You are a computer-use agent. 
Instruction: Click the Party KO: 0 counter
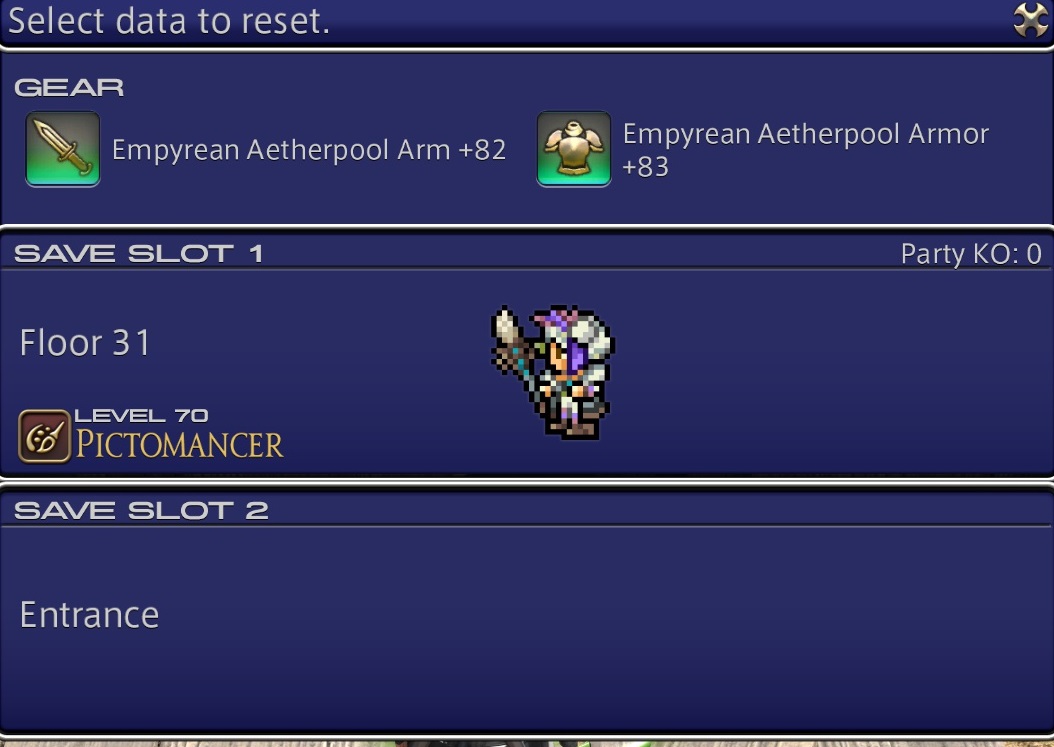(x=971, y=254)
